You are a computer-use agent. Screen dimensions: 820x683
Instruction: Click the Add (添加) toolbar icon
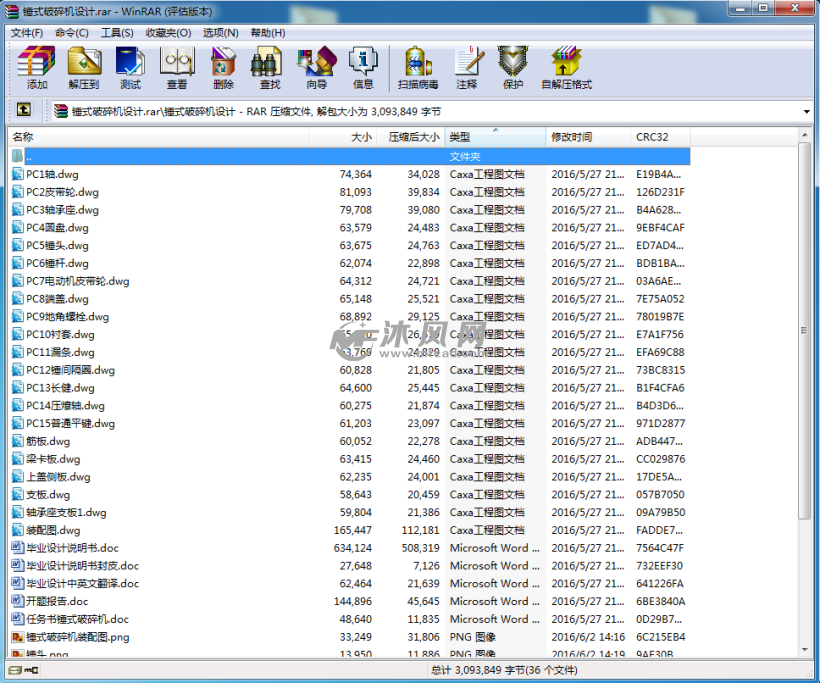click(x=37, y=67)
